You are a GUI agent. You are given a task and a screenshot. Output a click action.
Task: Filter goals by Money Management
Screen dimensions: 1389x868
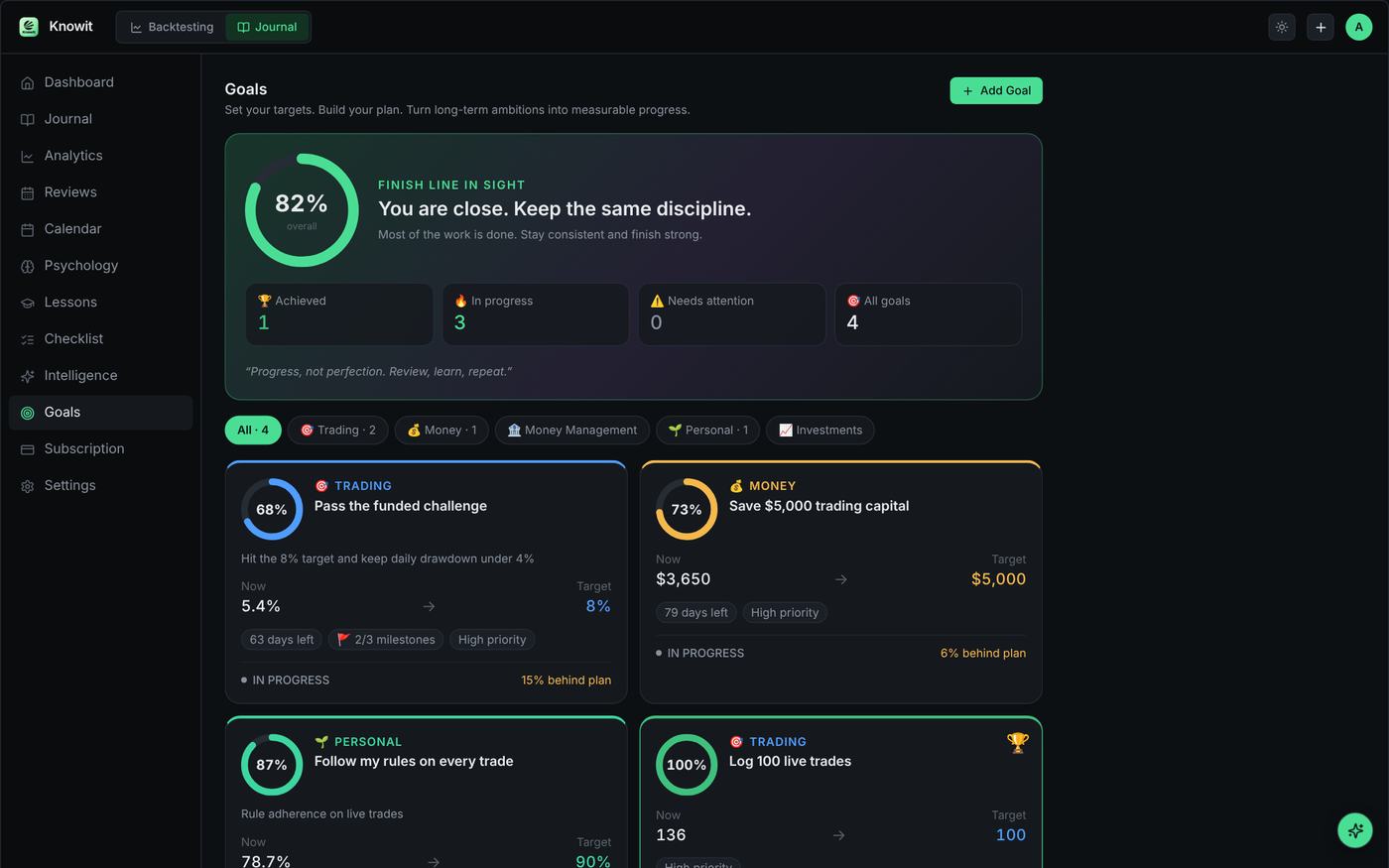[x=572, y=431]
